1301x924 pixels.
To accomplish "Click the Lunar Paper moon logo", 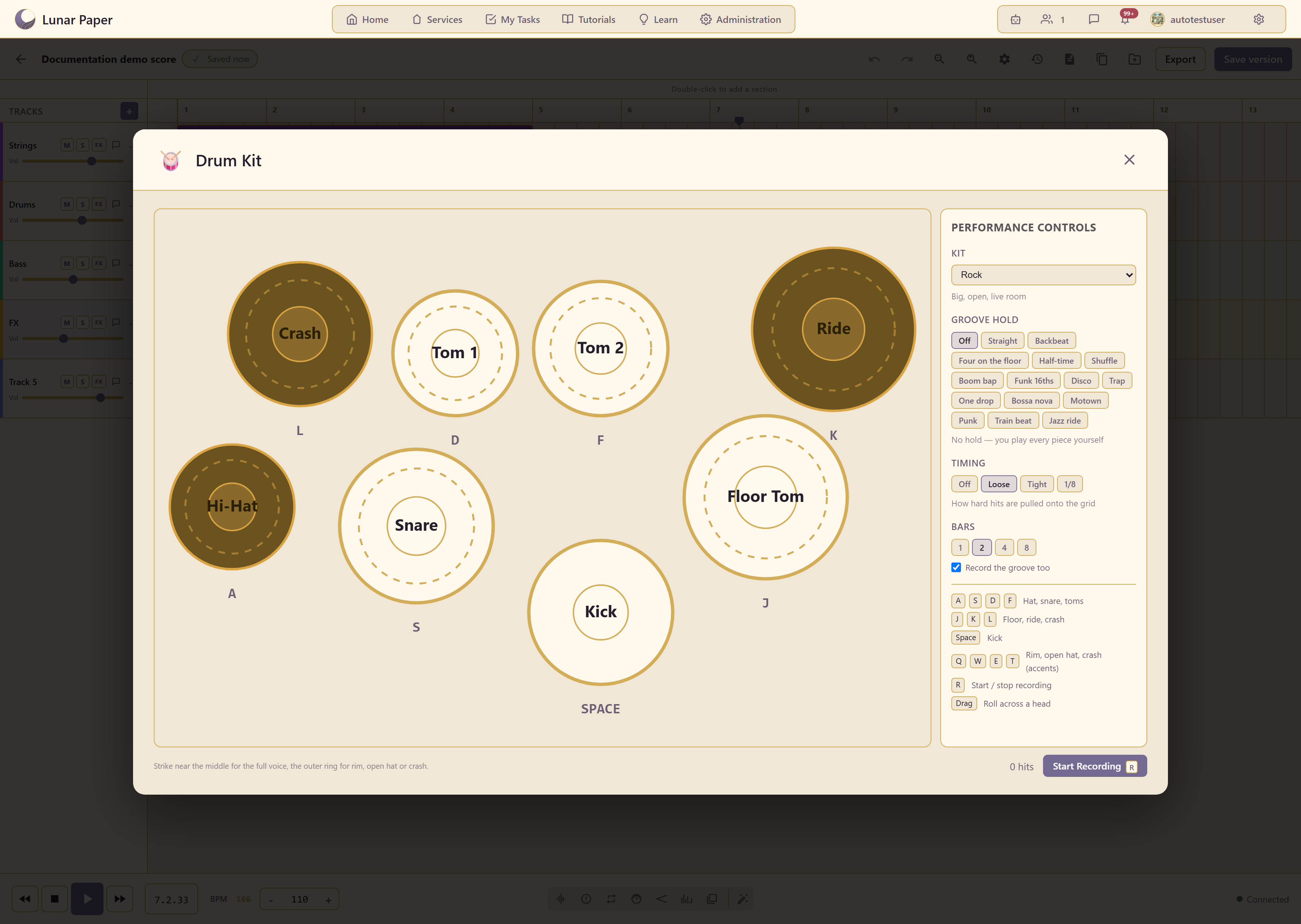I will pyautogui.click(x=25, y=19).
